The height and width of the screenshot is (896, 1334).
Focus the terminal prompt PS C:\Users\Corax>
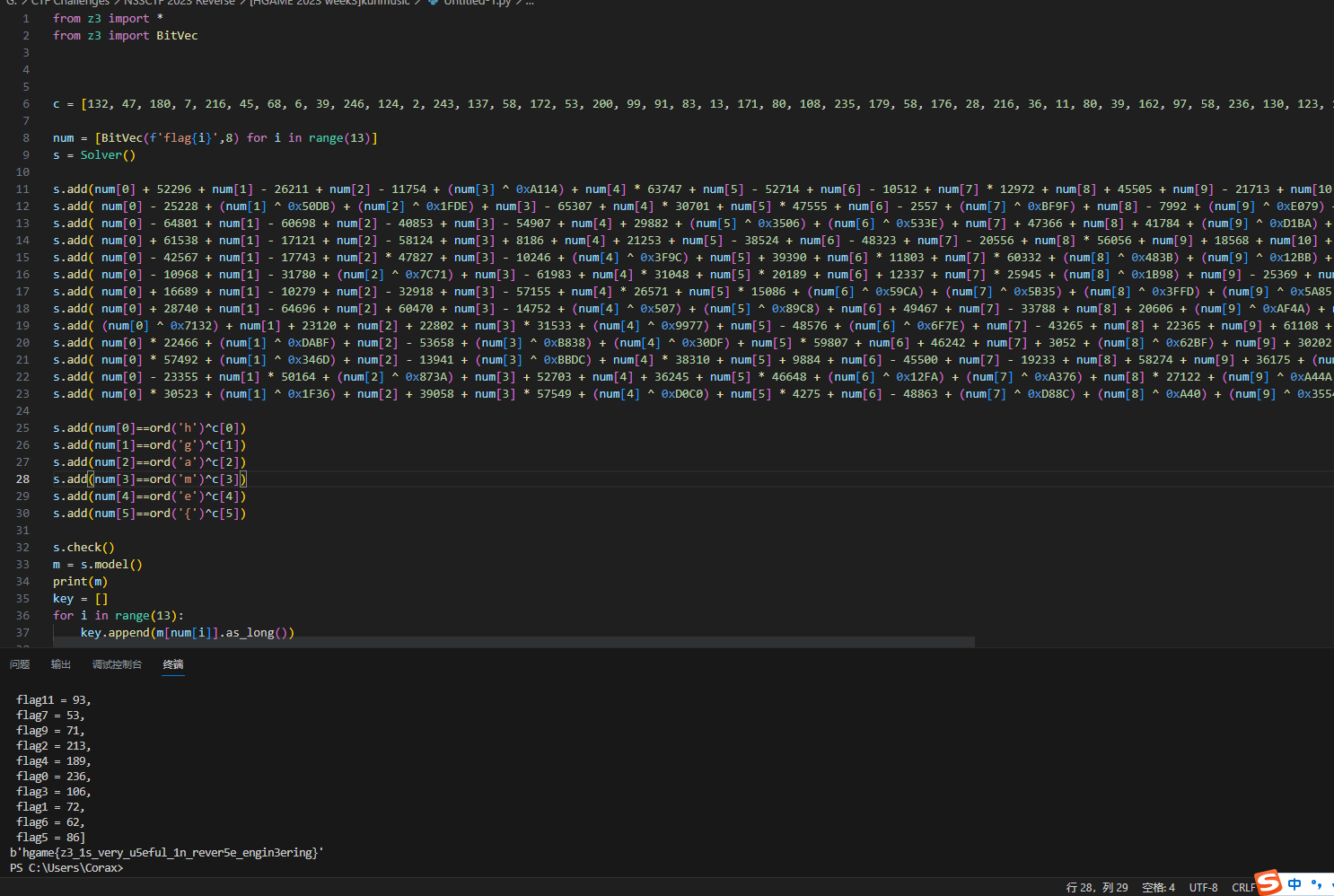[66, 868]
